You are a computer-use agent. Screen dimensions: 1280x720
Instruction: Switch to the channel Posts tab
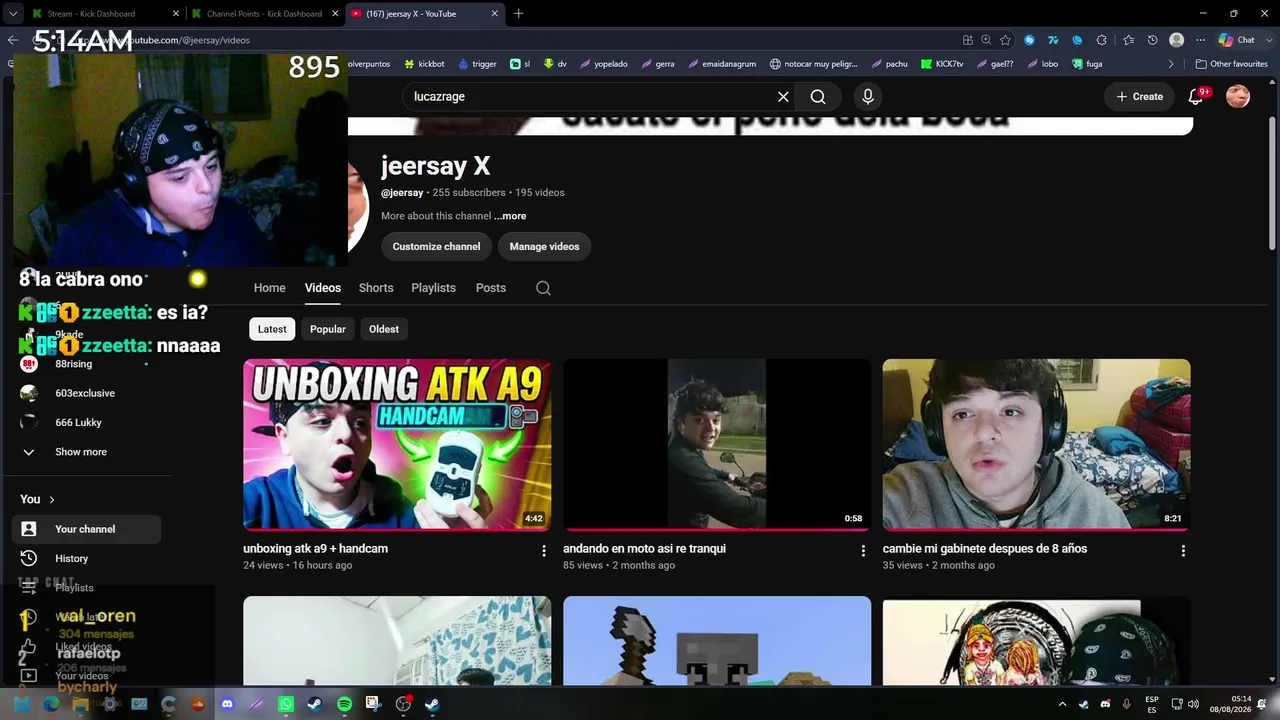[x=491, y=288]
